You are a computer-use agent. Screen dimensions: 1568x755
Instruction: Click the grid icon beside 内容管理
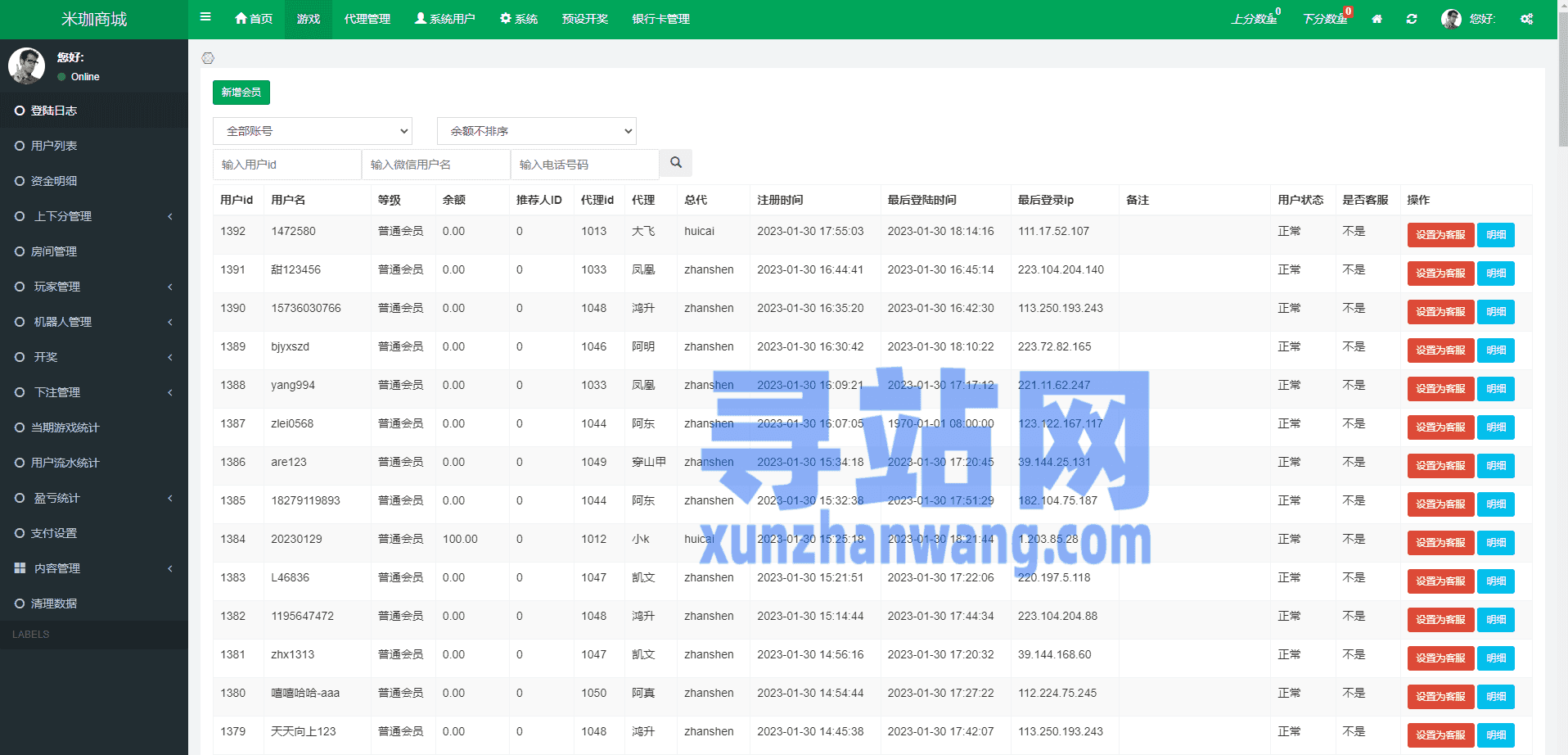point(20,567)
